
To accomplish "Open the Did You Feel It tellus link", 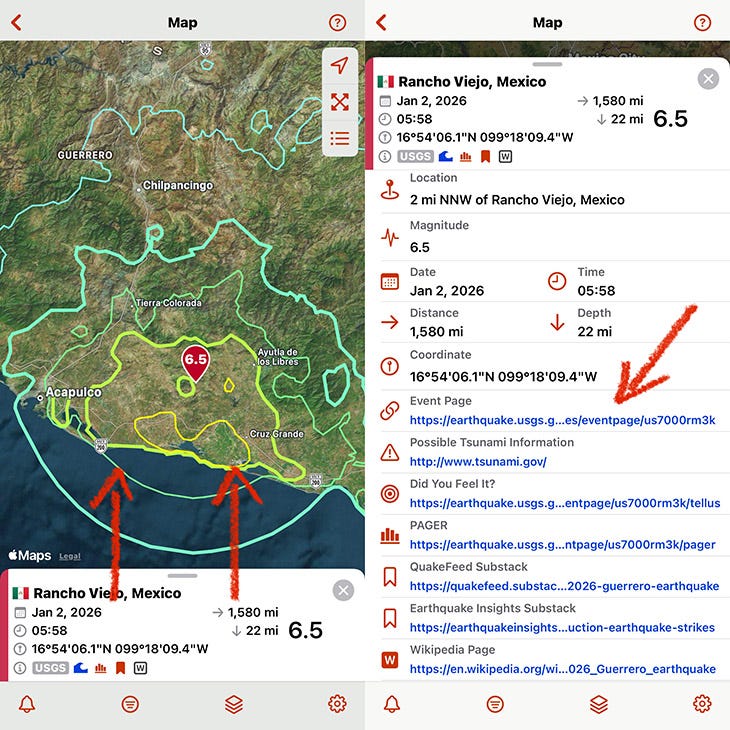I will tap(565, 503).
